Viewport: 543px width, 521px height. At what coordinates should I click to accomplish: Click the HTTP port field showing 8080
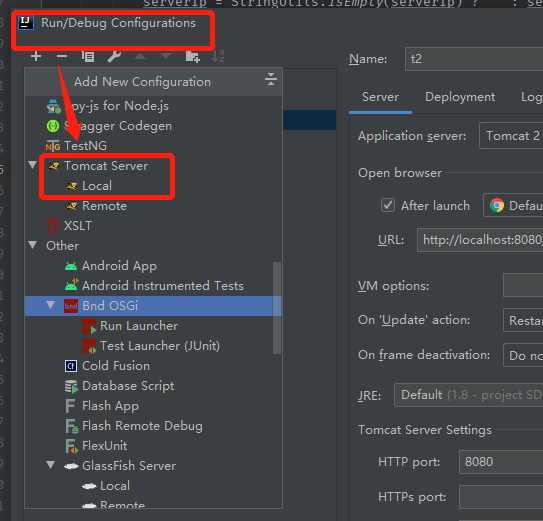pos(501,462)
